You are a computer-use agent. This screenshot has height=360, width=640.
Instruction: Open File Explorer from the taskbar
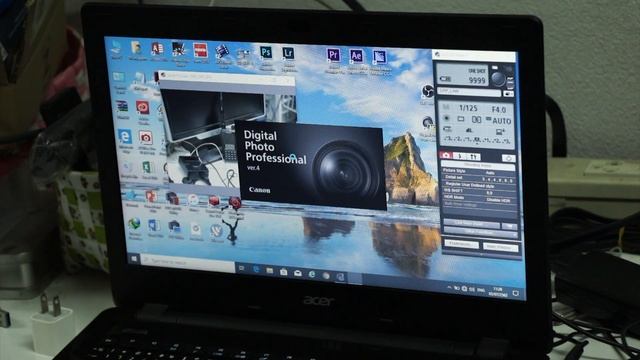pyautogui.click(x=269, y=270)
